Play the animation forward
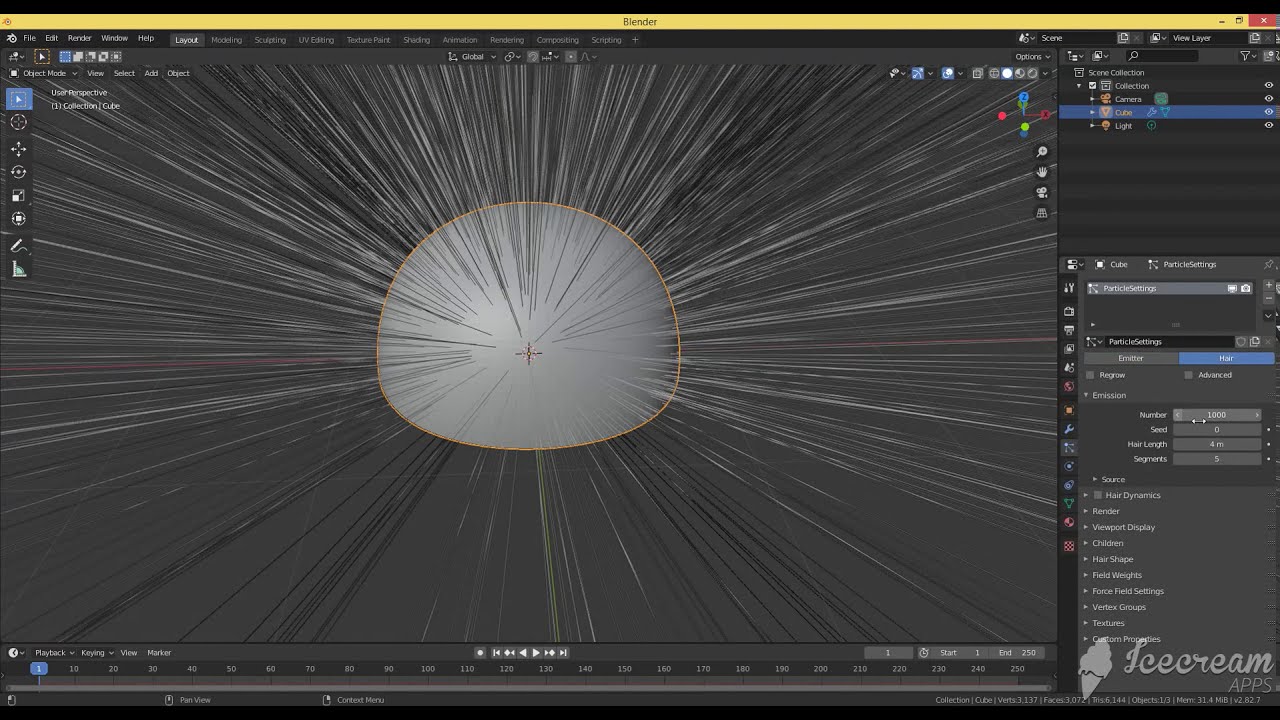 (x=536, y=653)
